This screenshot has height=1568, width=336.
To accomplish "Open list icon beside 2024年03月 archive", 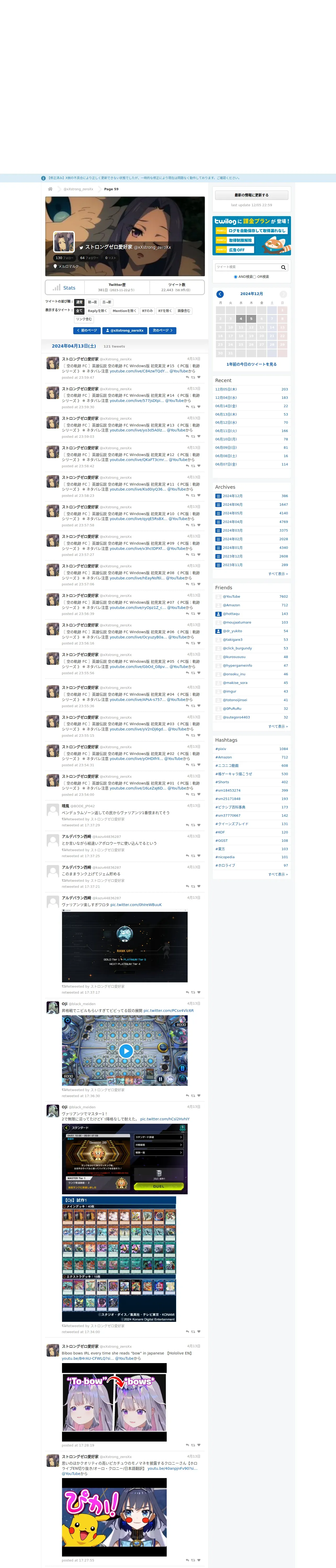I will [x=218, y=530].
